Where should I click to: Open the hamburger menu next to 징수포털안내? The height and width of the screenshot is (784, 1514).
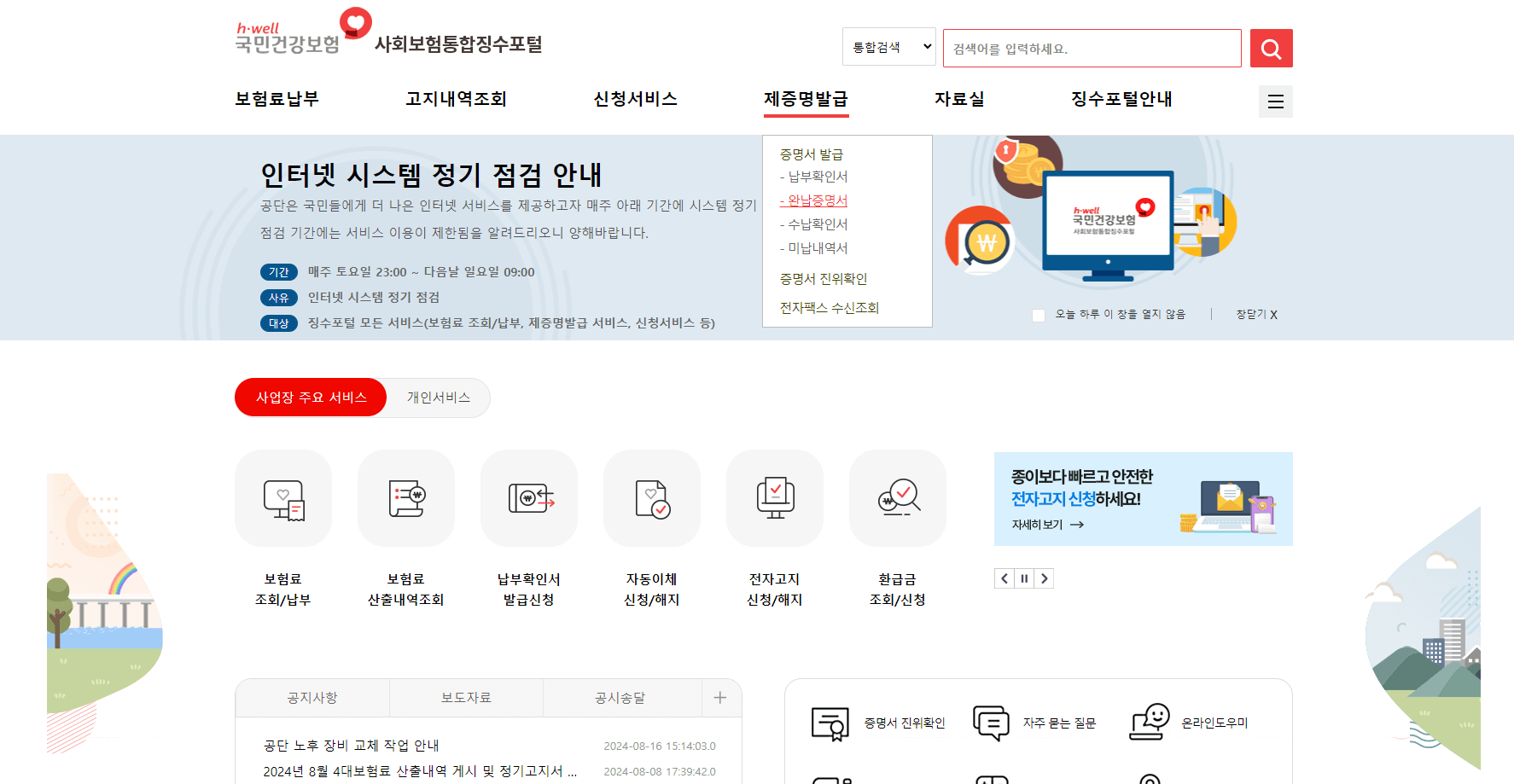tap(1275, 101)
